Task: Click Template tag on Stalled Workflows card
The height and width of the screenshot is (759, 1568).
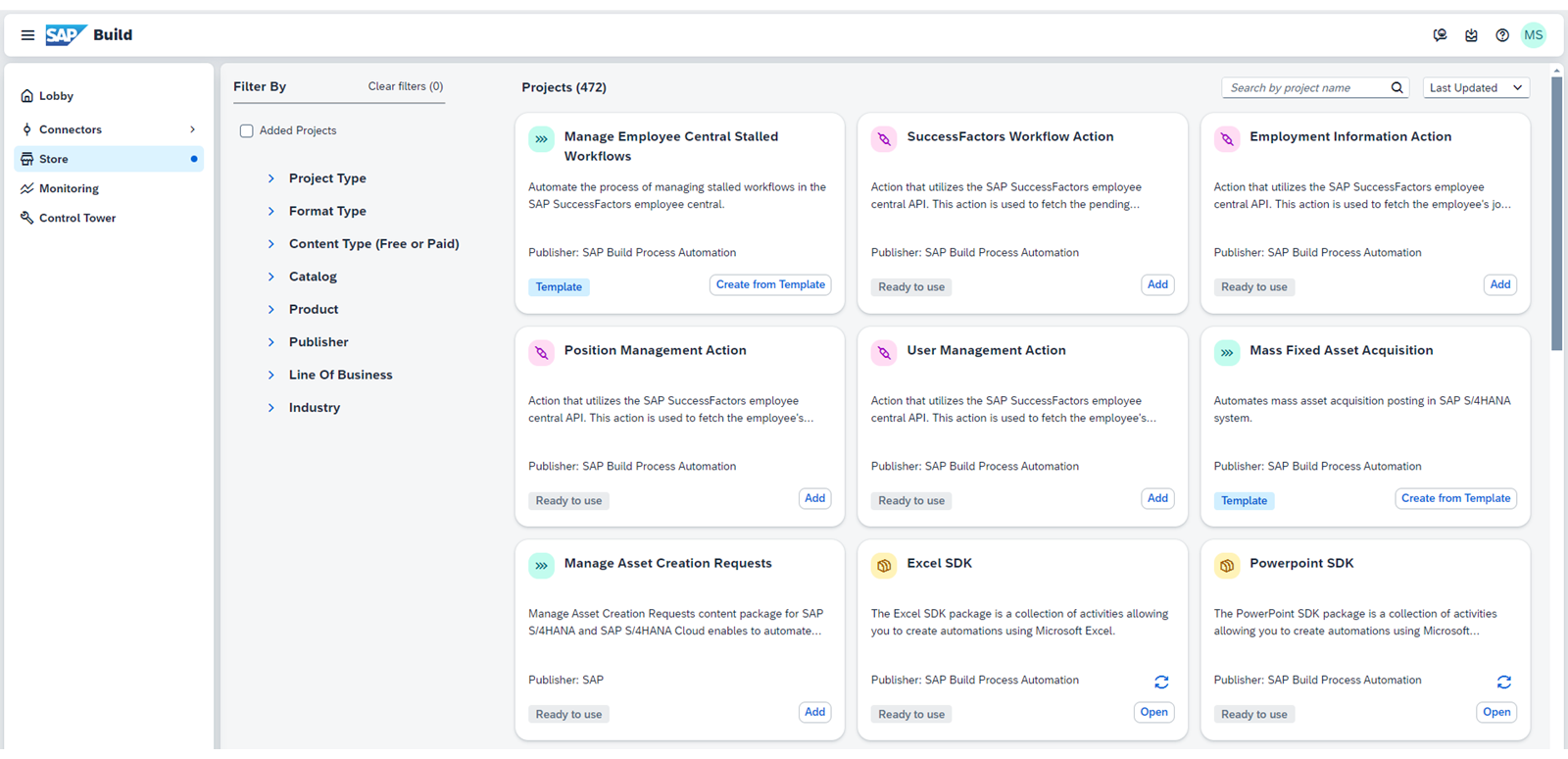Action: click(559, 287)
